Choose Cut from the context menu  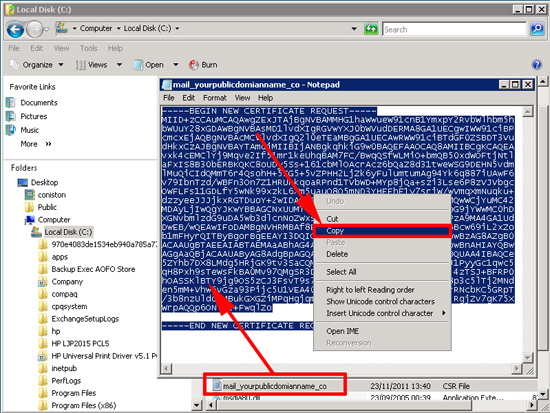click(x=382, y=219)
